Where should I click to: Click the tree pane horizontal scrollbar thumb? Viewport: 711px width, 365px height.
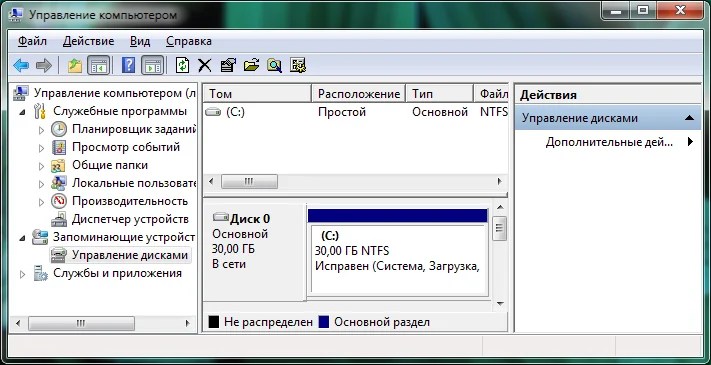81,323
